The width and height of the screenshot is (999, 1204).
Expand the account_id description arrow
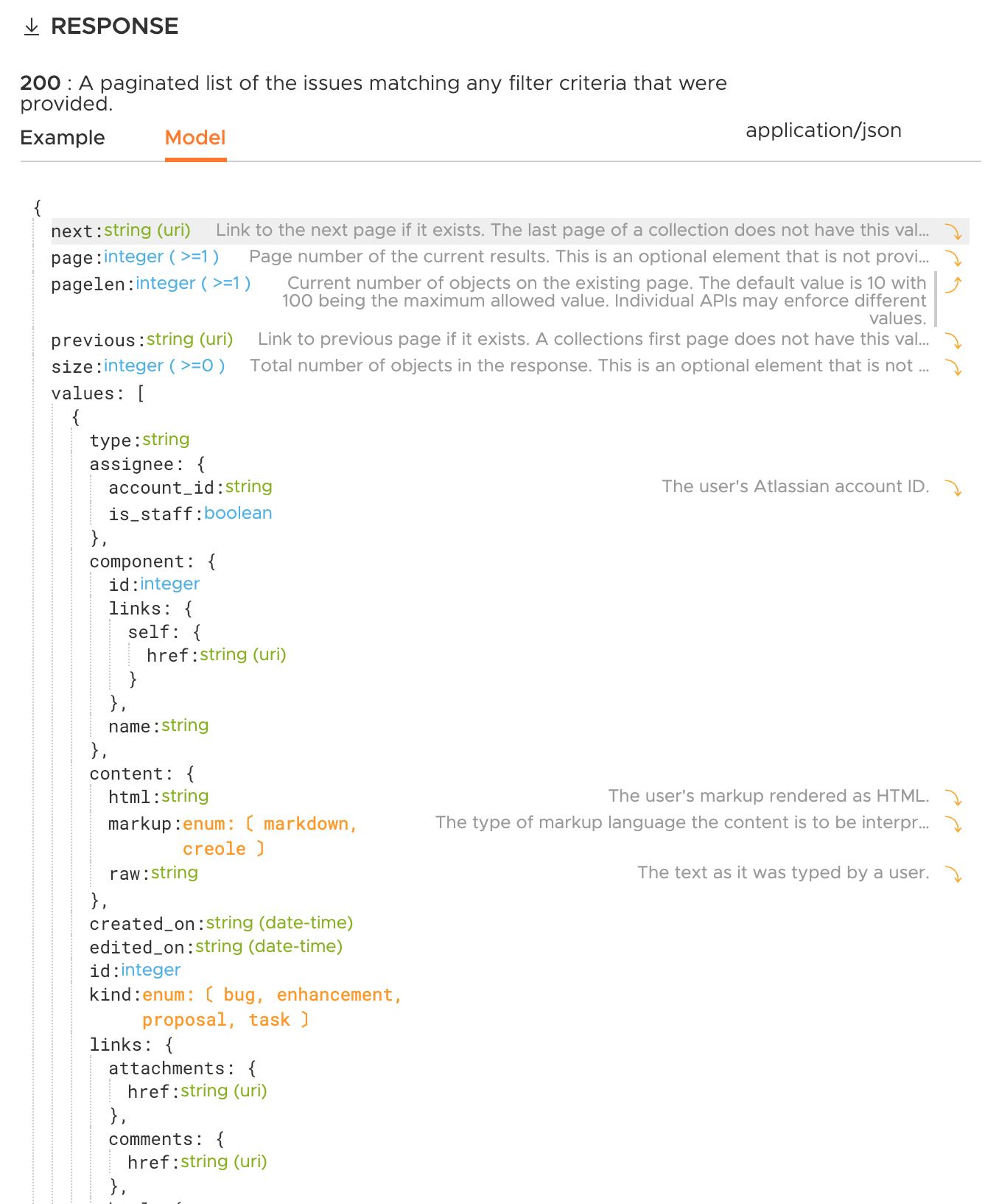(x=953, y=489)
